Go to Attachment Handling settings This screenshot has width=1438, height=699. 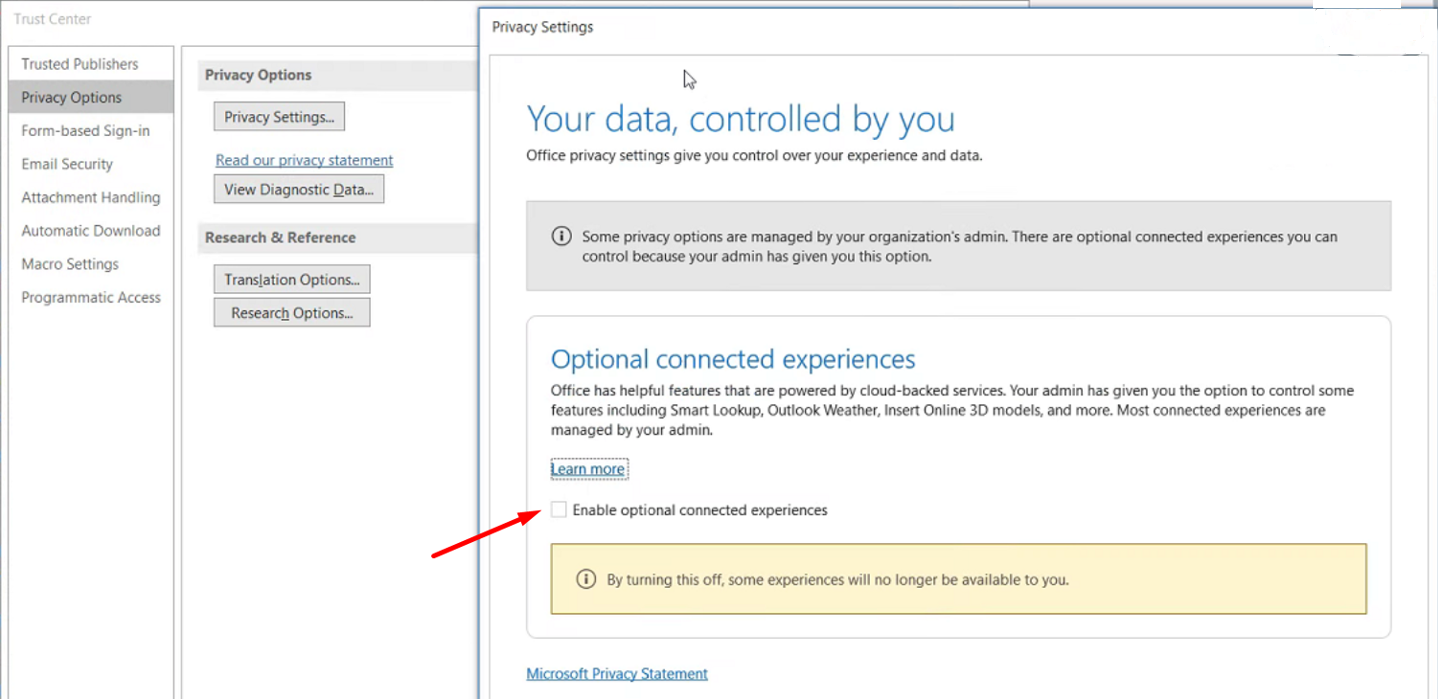(x=91, y=197)
